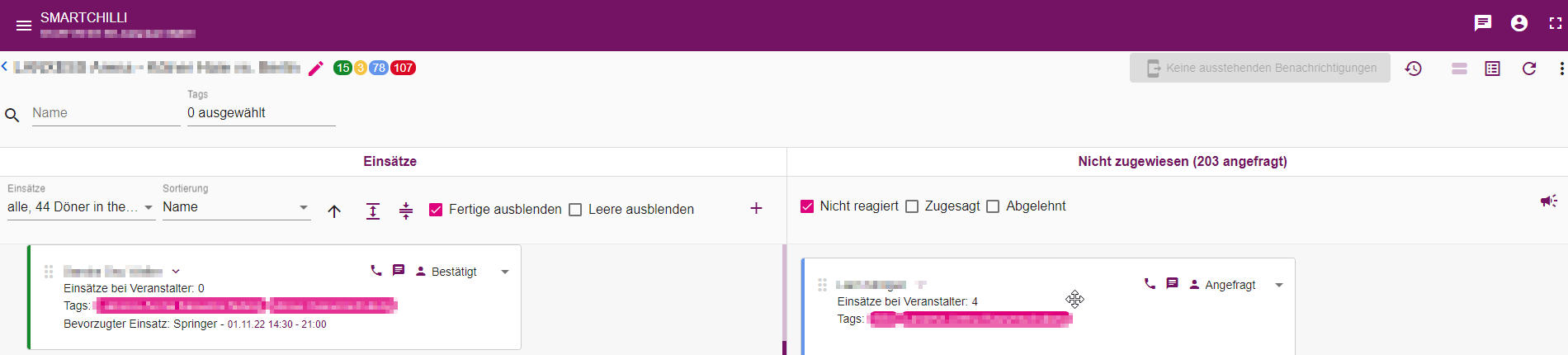This screenshot has width=1568, height=355.
Task: Click person icon next to Angefragt
Action: coord(1194,284)
